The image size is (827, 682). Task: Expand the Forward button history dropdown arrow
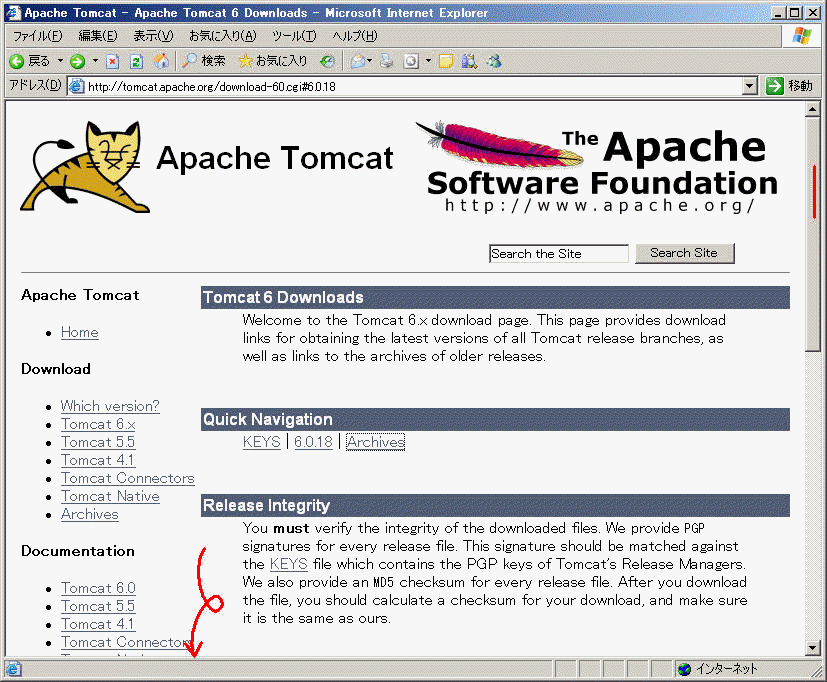point(95,61)
